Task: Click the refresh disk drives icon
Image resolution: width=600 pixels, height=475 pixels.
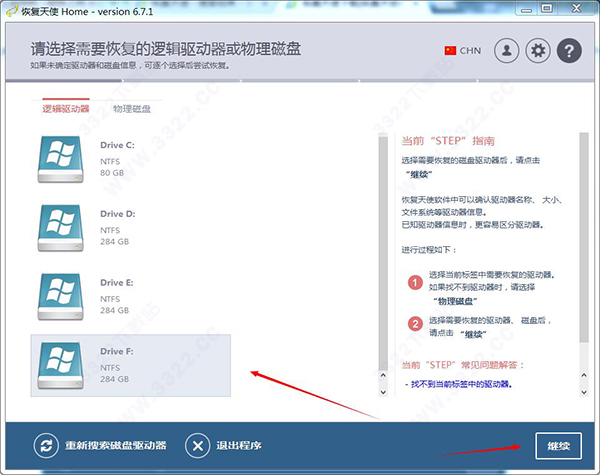Action: (46, 446)
